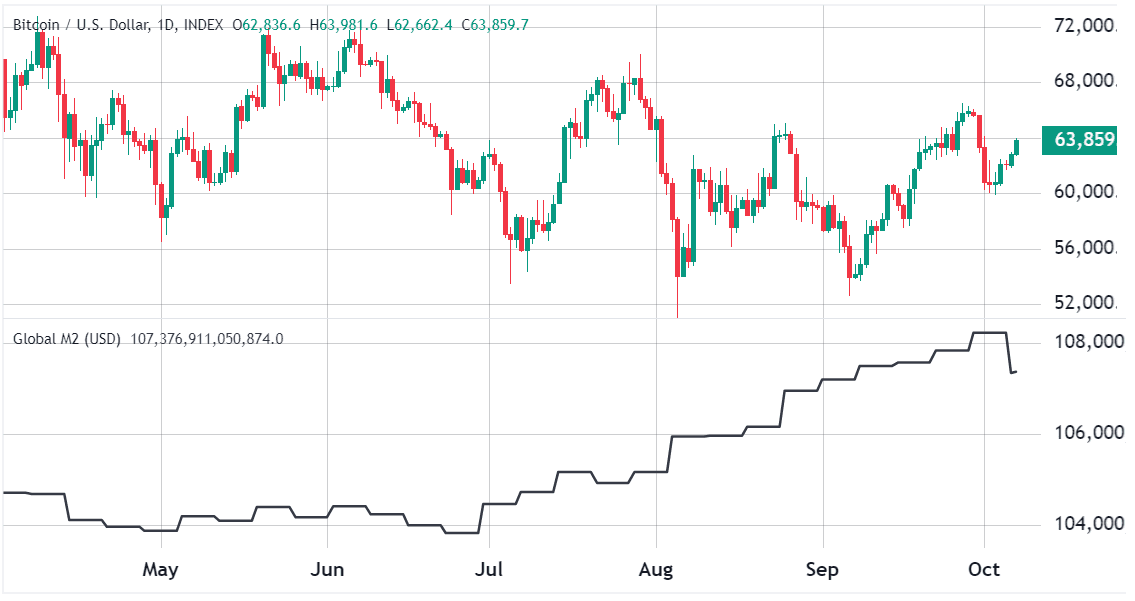Screen dimensions: 1135x601
Task: Click the open price value O62,836.6
Action: point(266,25)
